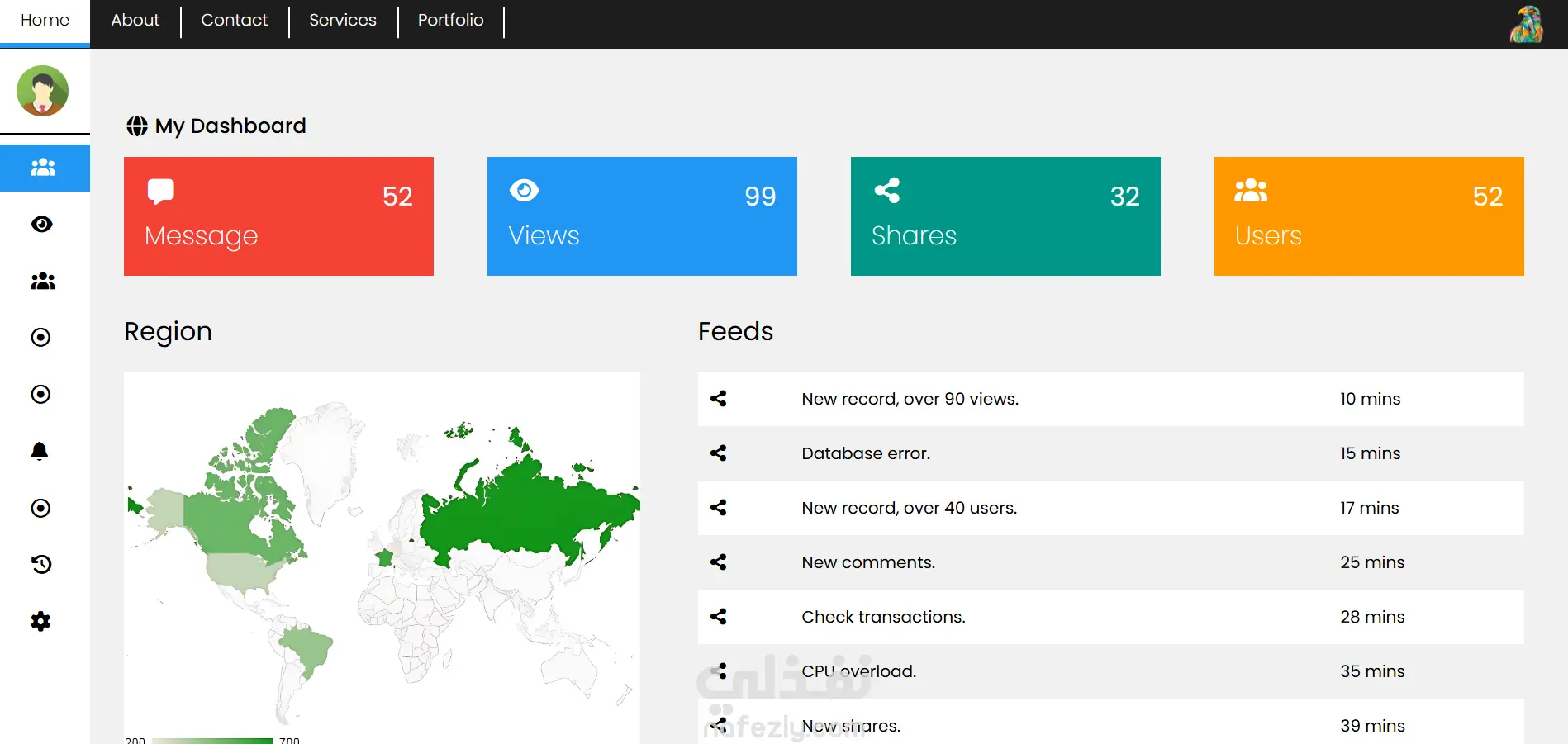Select 'Database error.' feed text
This screenshot has width=1568, height=744.
click(866, 453)
